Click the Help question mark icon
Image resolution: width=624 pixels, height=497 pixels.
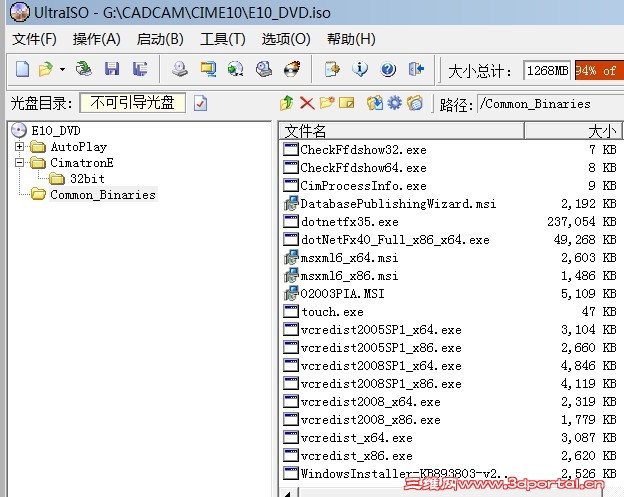tap(388, 69)
